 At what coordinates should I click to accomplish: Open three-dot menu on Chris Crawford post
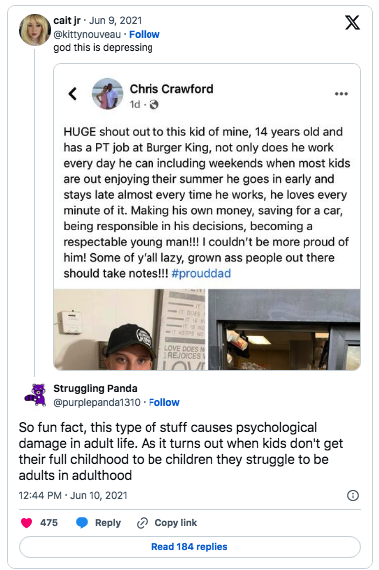341,94
